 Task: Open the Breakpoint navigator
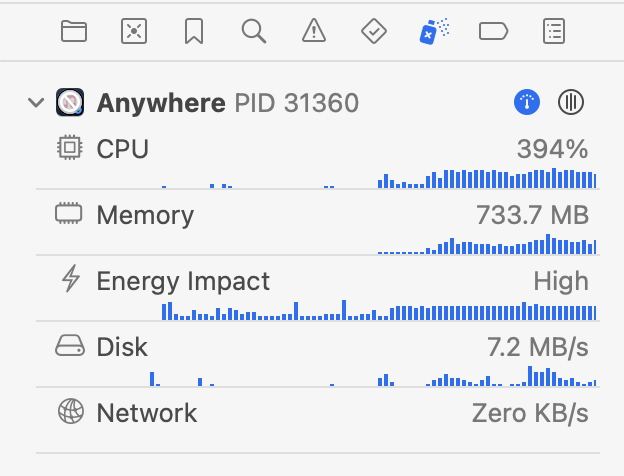click(493, 31)
